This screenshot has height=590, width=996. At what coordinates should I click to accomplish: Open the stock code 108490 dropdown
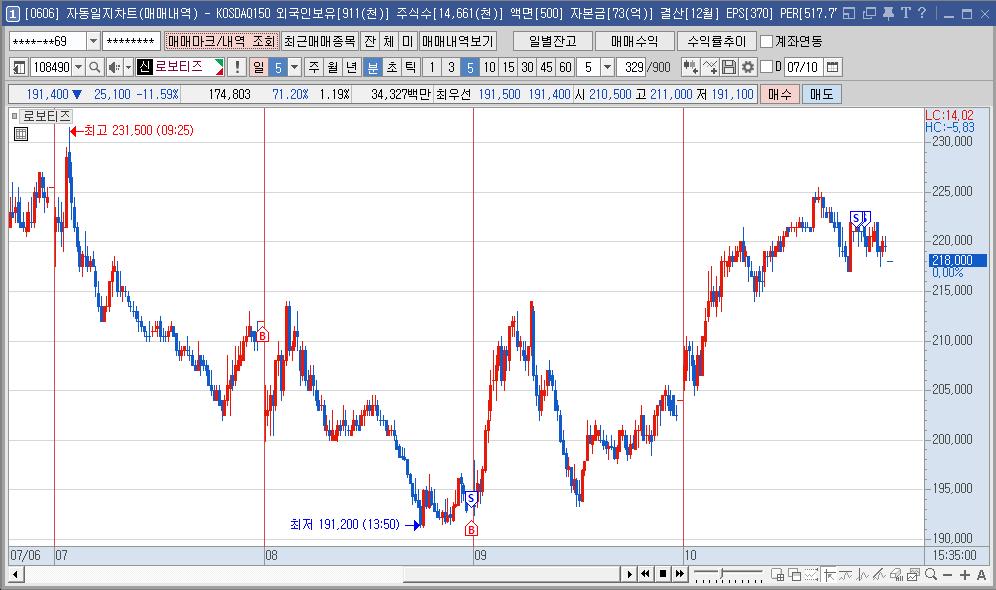tap(78, 67)
